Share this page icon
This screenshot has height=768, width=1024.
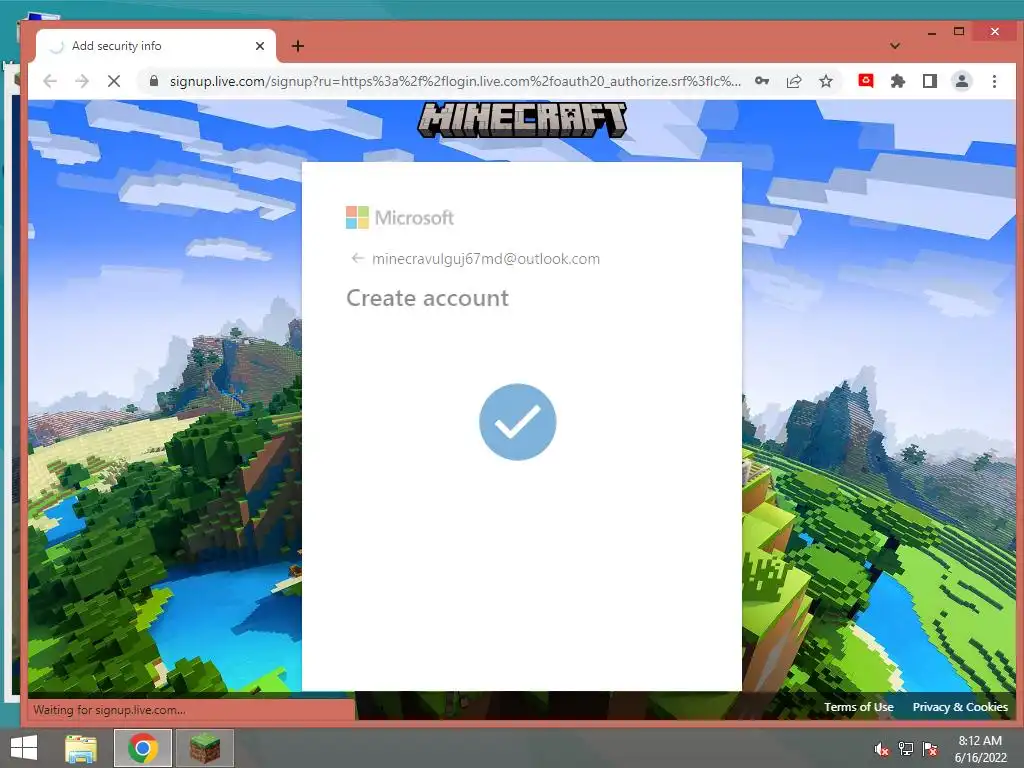coord(793,81)
